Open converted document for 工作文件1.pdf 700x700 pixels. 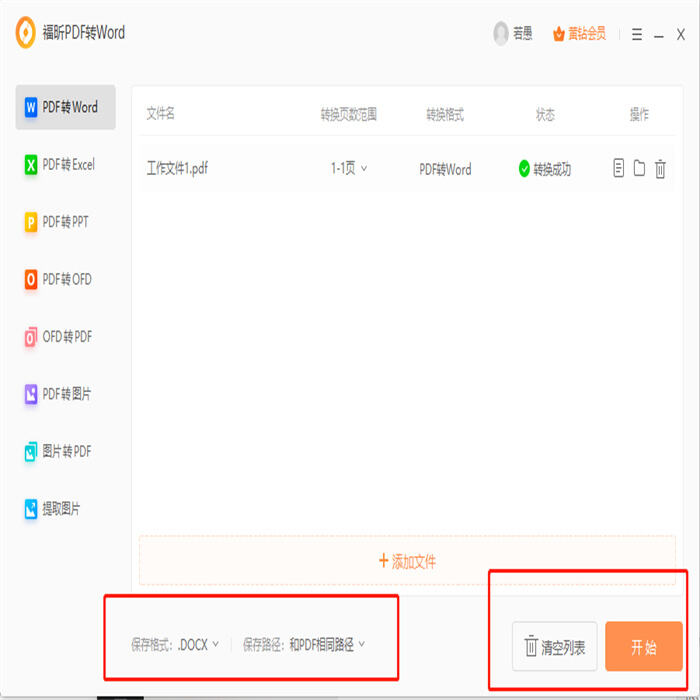618,168
